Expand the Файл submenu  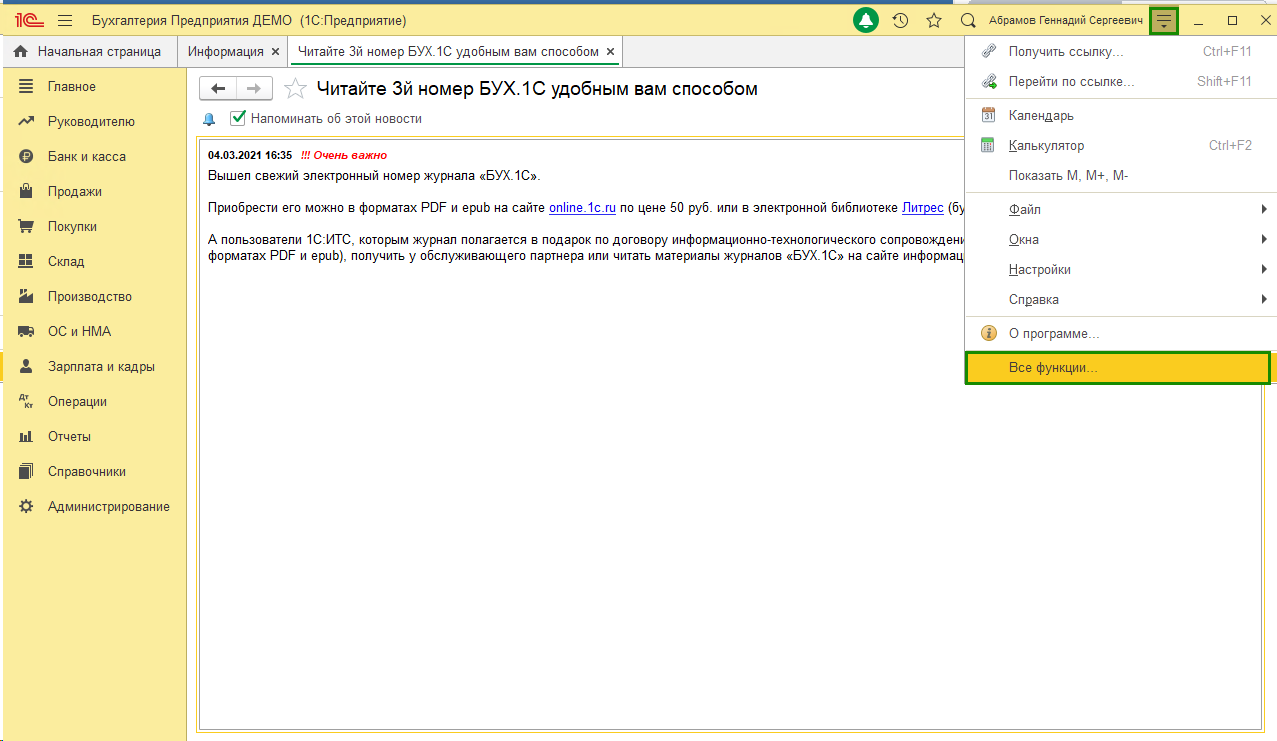coord(1121,210)
